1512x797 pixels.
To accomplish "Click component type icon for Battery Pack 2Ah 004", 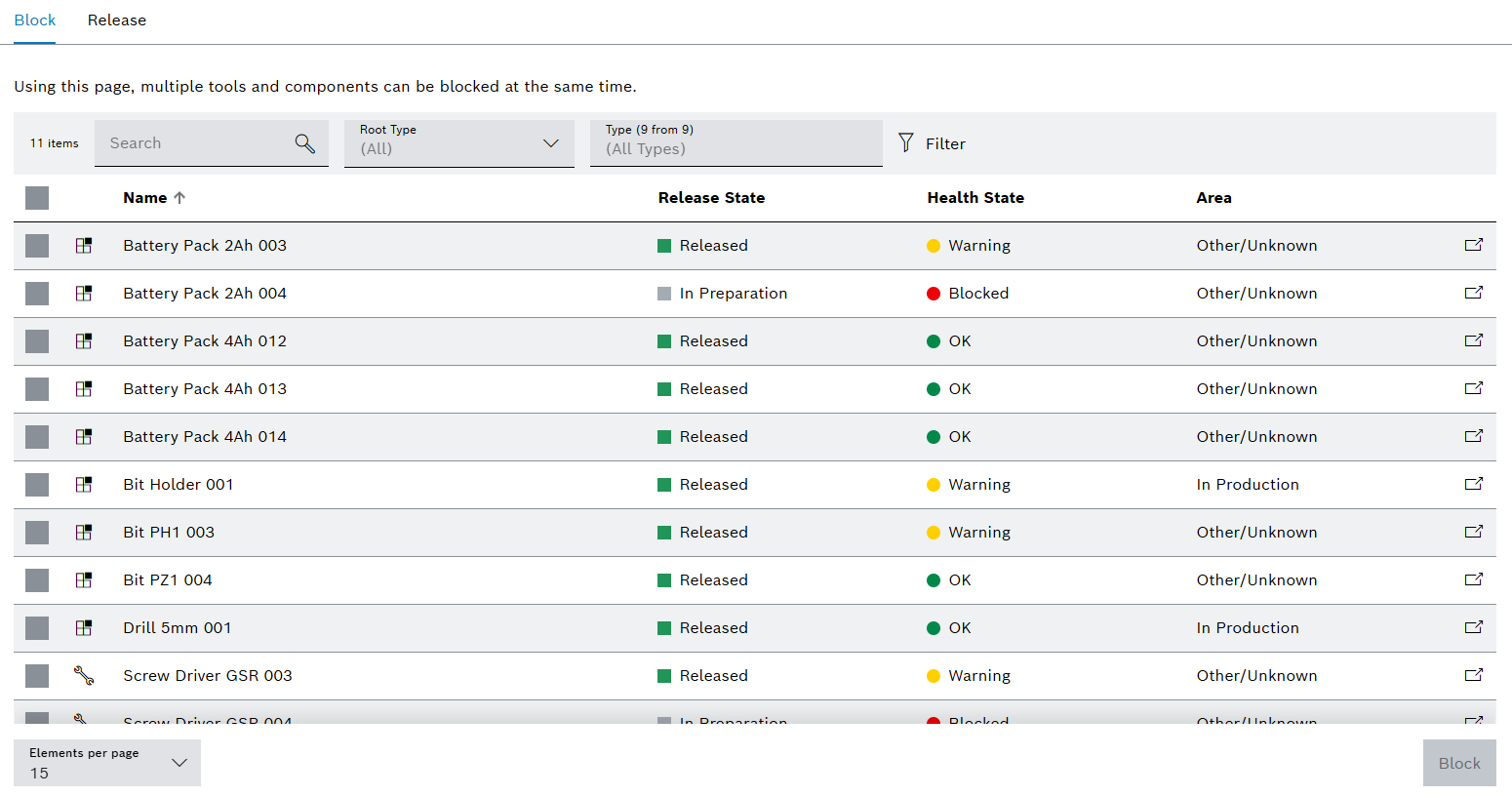I will (84, 294).
